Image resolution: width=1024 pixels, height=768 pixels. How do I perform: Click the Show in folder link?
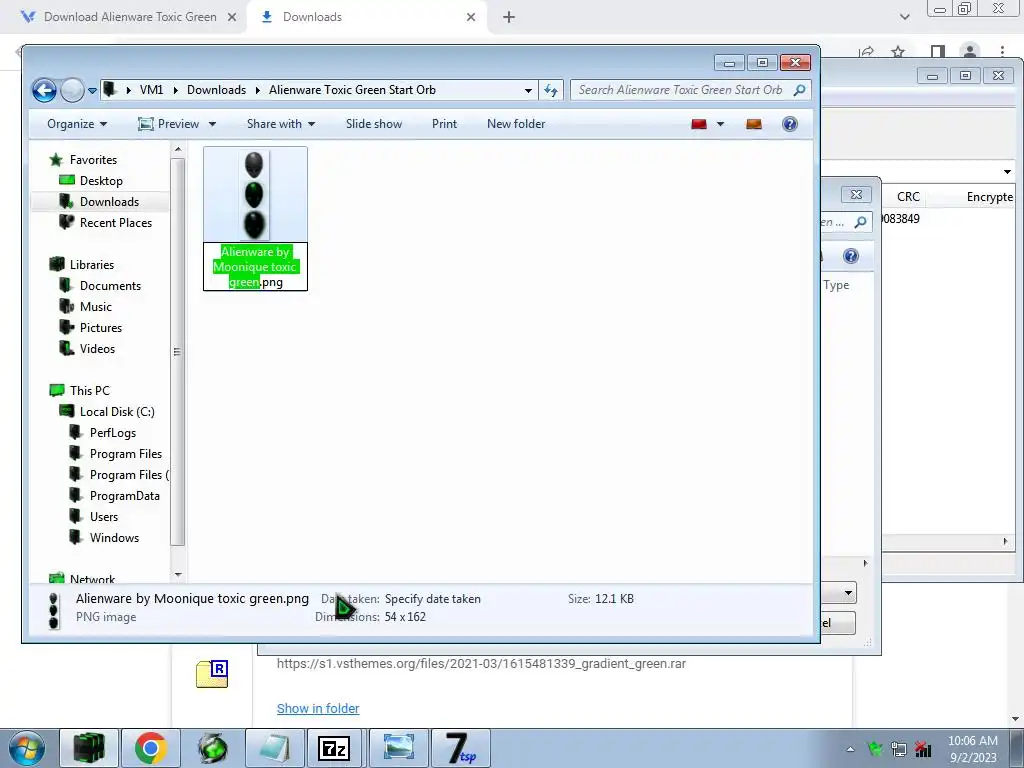(x=318, y=709)
